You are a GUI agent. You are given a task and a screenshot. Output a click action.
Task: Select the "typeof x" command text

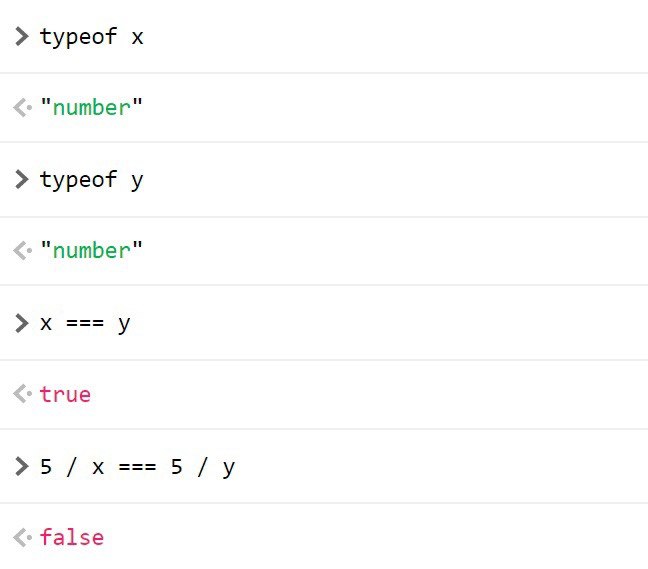[x=91, y=37]
